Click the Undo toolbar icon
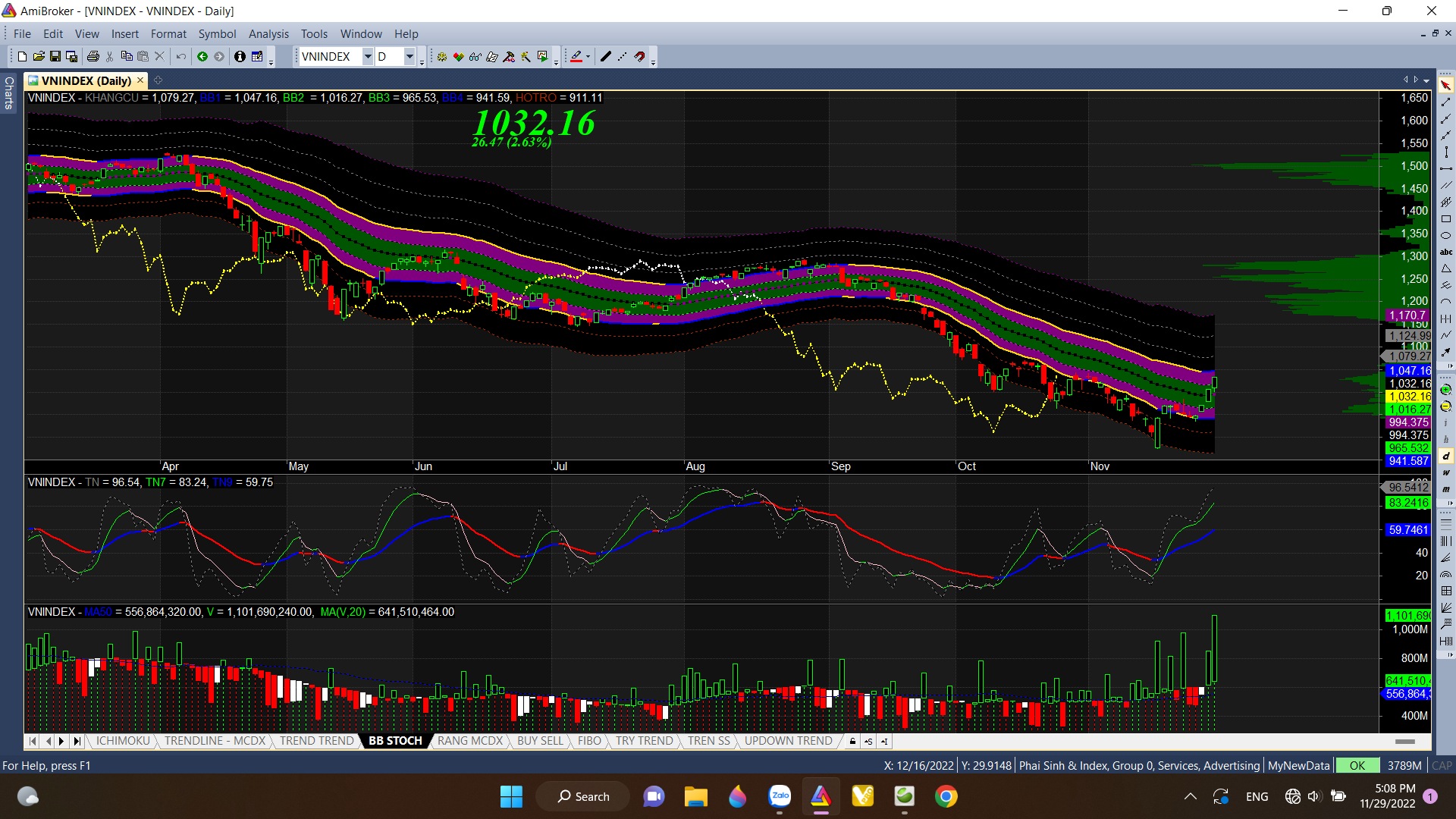This screenshot has height=819, width=1456. (180, 56)
